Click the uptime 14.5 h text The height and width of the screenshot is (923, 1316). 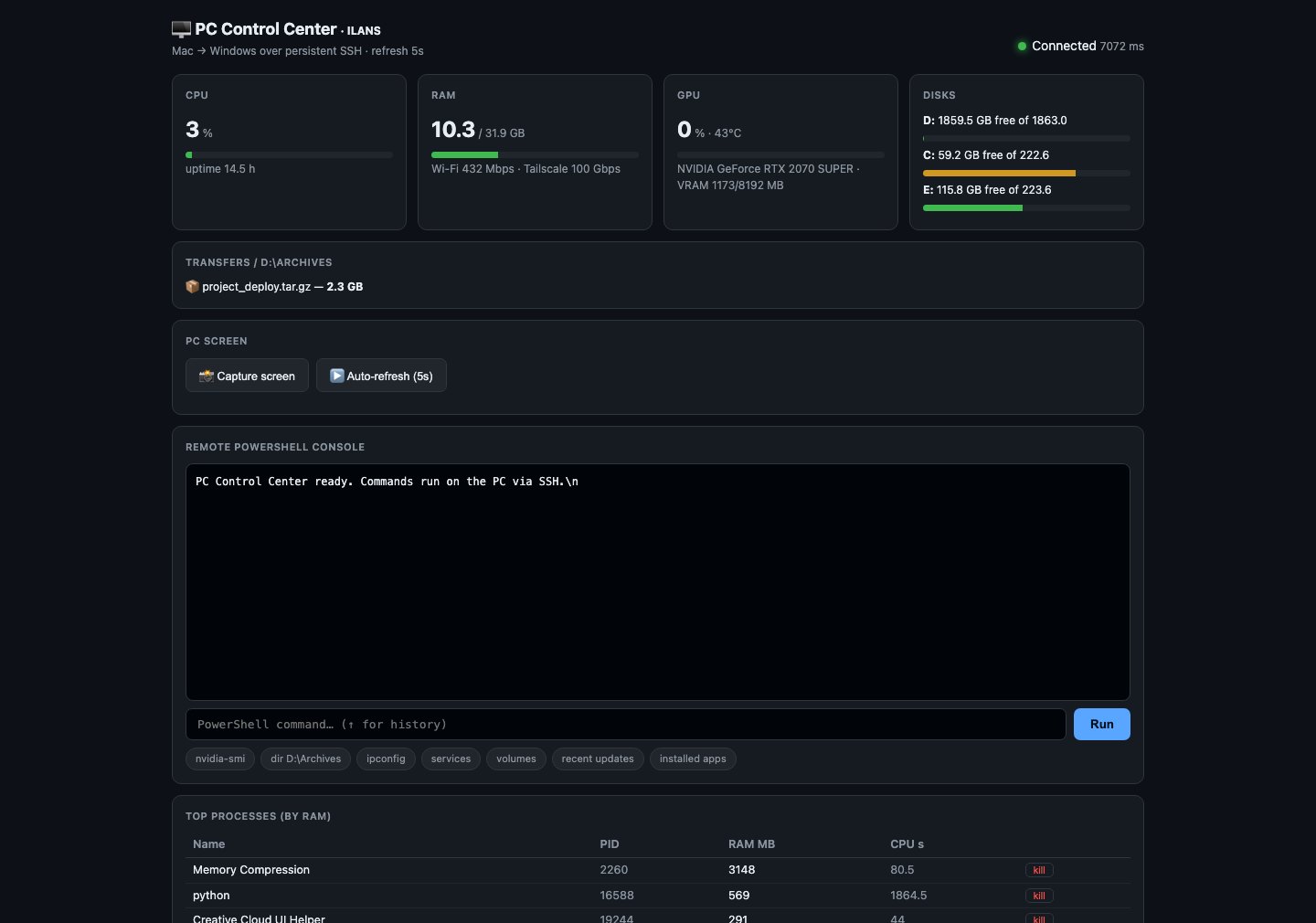click(220, 169)
